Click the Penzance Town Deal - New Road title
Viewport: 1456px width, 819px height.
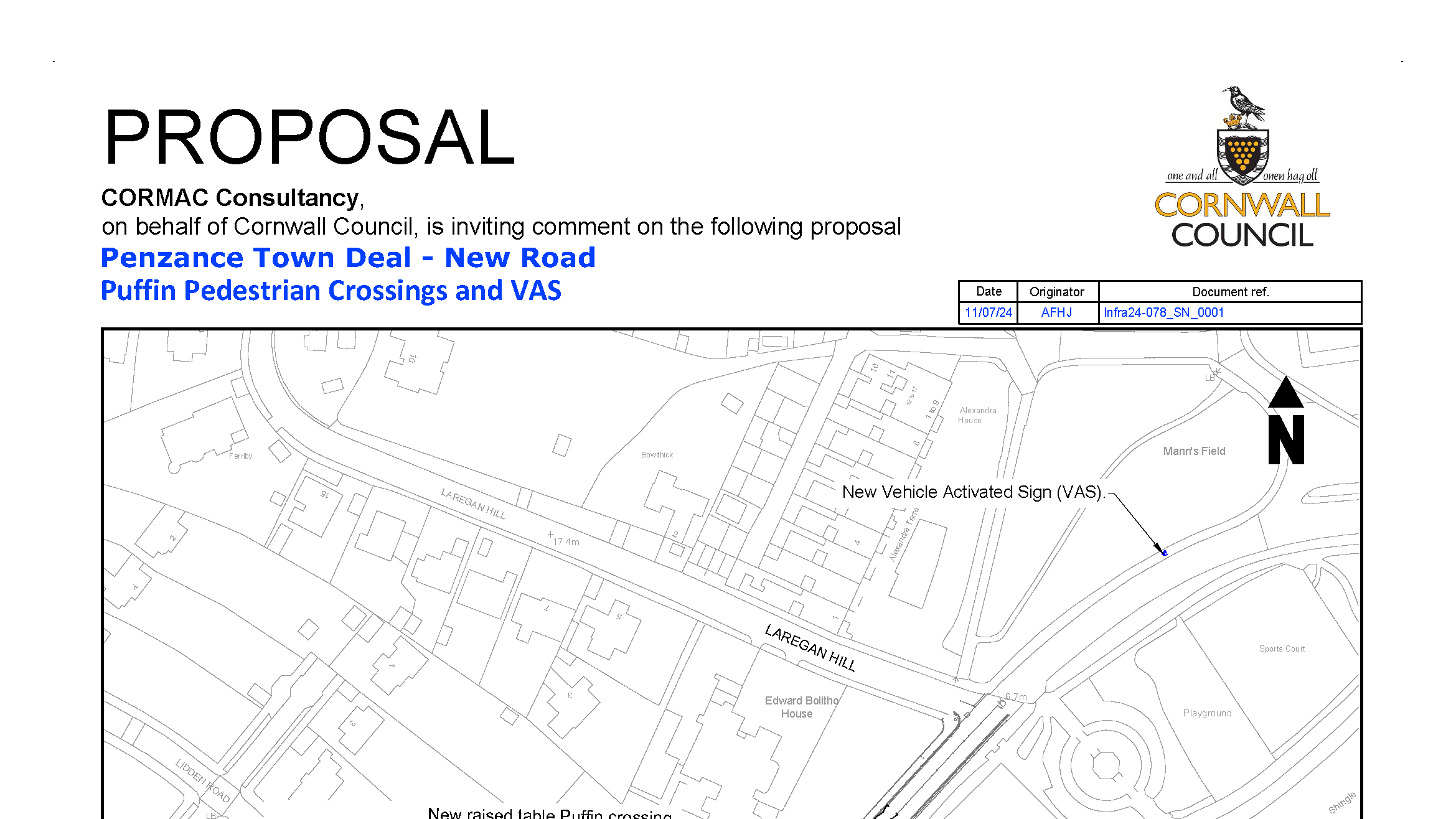348,258
